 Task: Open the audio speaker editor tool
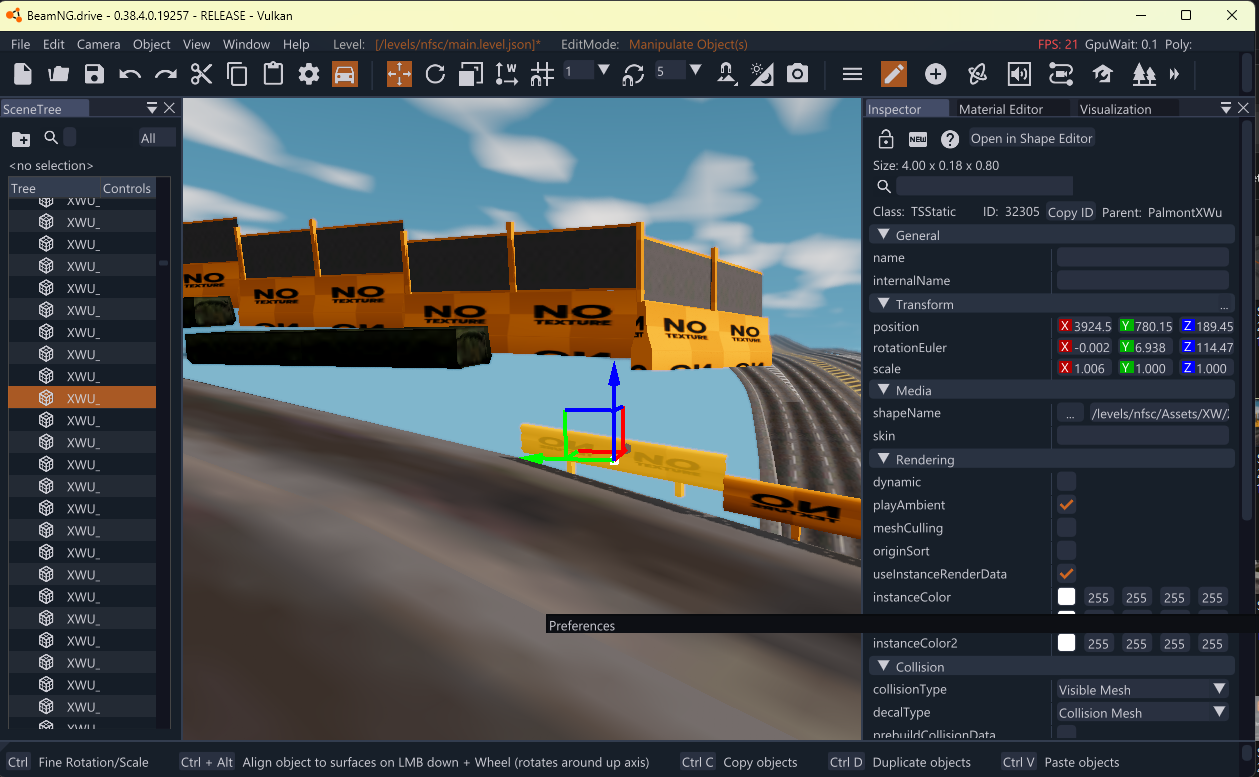point(1019,74)
